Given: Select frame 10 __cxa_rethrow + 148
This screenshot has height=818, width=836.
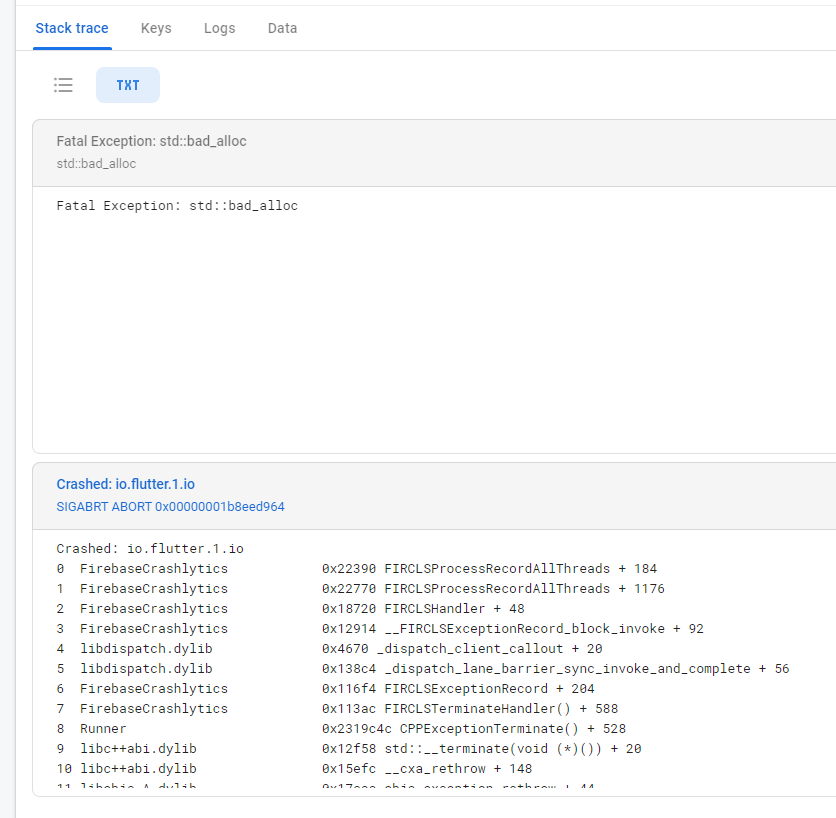Looking at the screenshot, I should click(294, 769).
